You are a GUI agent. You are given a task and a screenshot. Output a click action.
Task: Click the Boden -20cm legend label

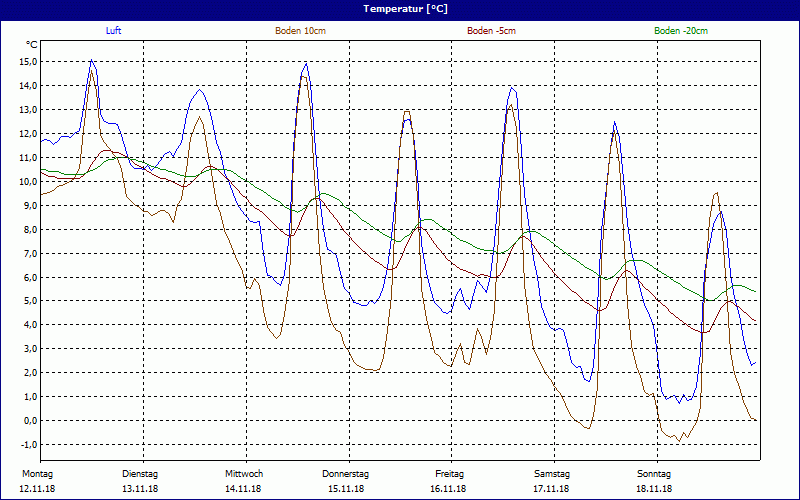[681, 31]
